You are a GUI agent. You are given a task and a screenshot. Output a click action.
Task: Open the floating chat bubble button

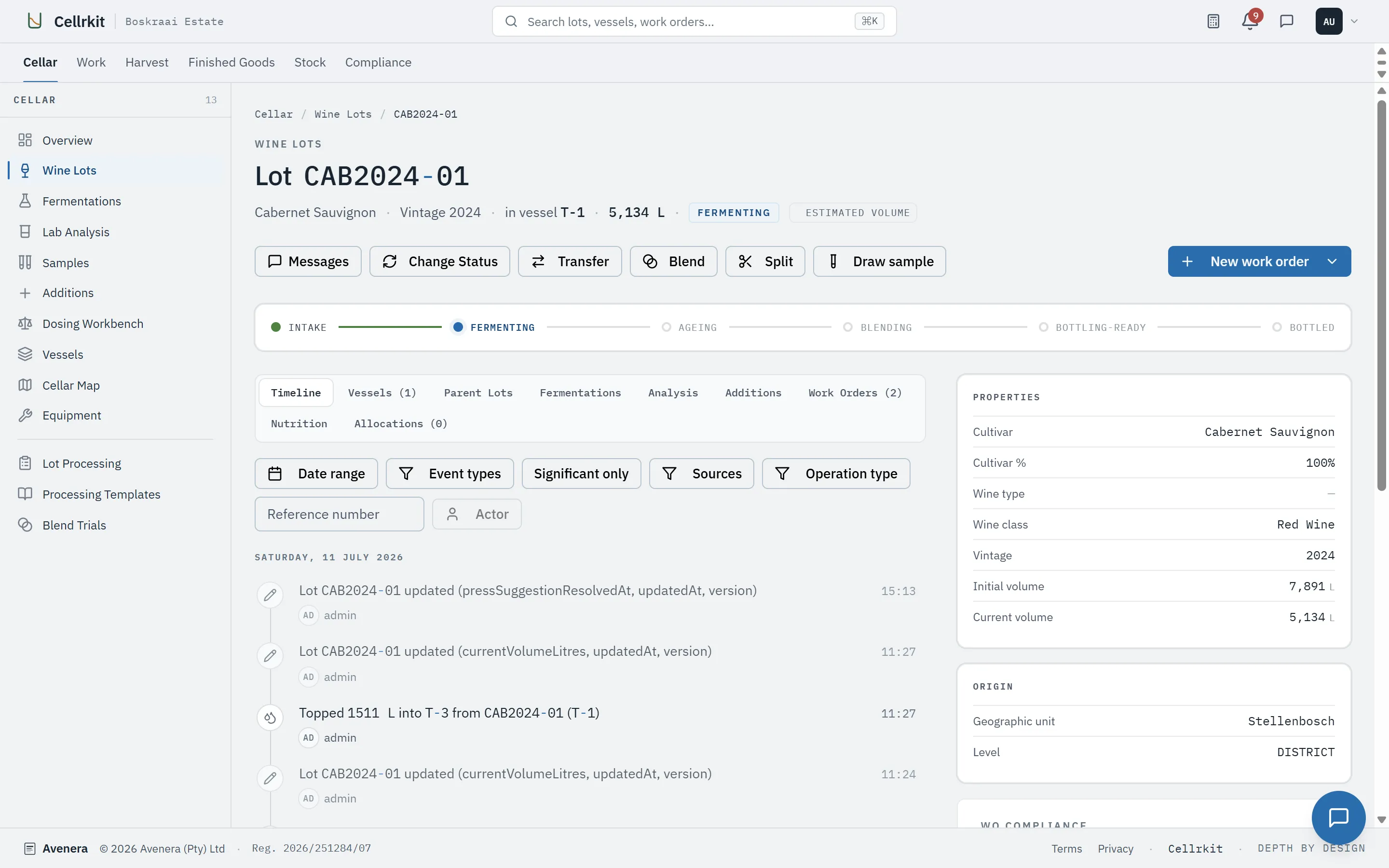(x=1338, y=817)
